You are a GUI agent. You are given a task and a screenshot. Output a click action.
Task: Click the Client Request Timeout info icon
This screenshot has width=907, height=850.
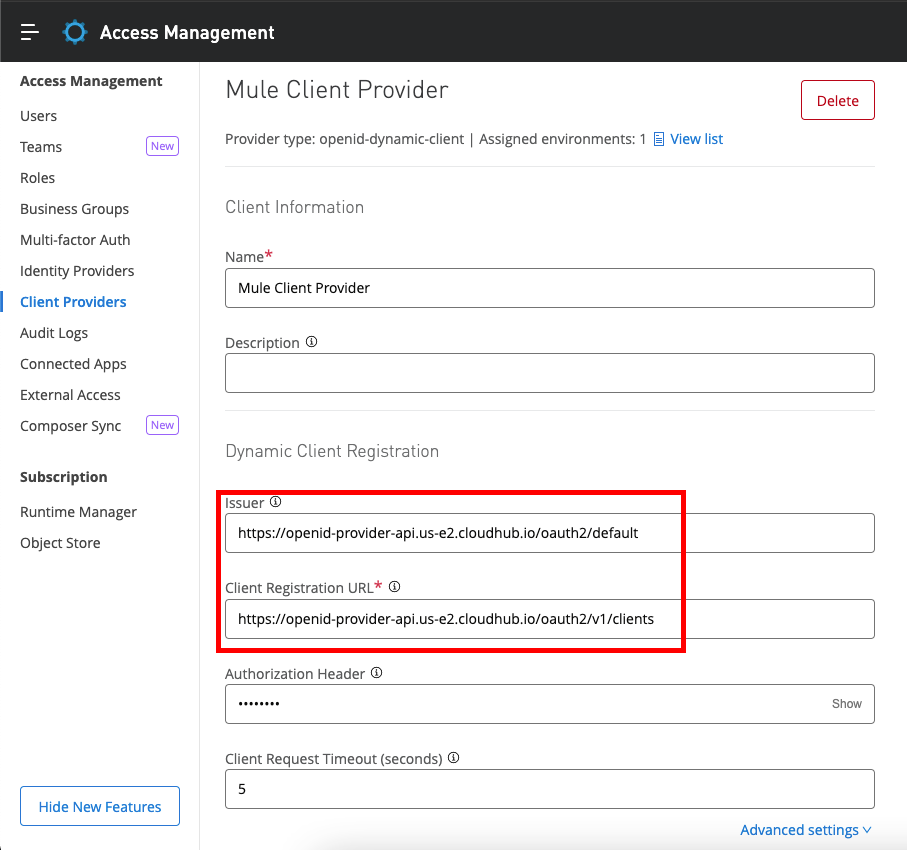coord(453,758)
